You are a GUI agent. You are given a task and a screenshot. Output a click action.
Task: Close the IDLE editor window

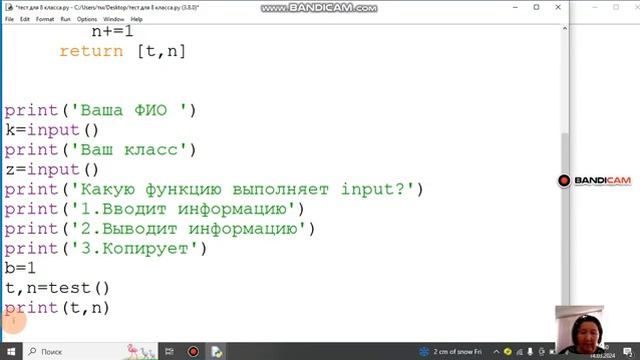click(x=558, y=7)
